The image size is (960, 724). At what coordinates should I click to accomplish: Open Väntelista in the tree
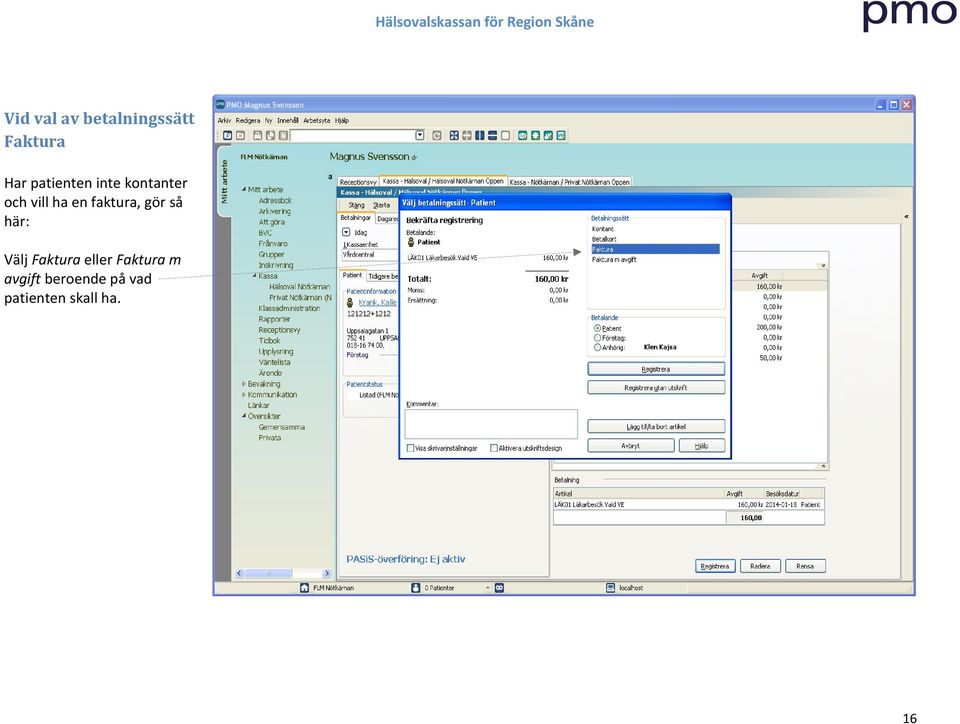274,362
